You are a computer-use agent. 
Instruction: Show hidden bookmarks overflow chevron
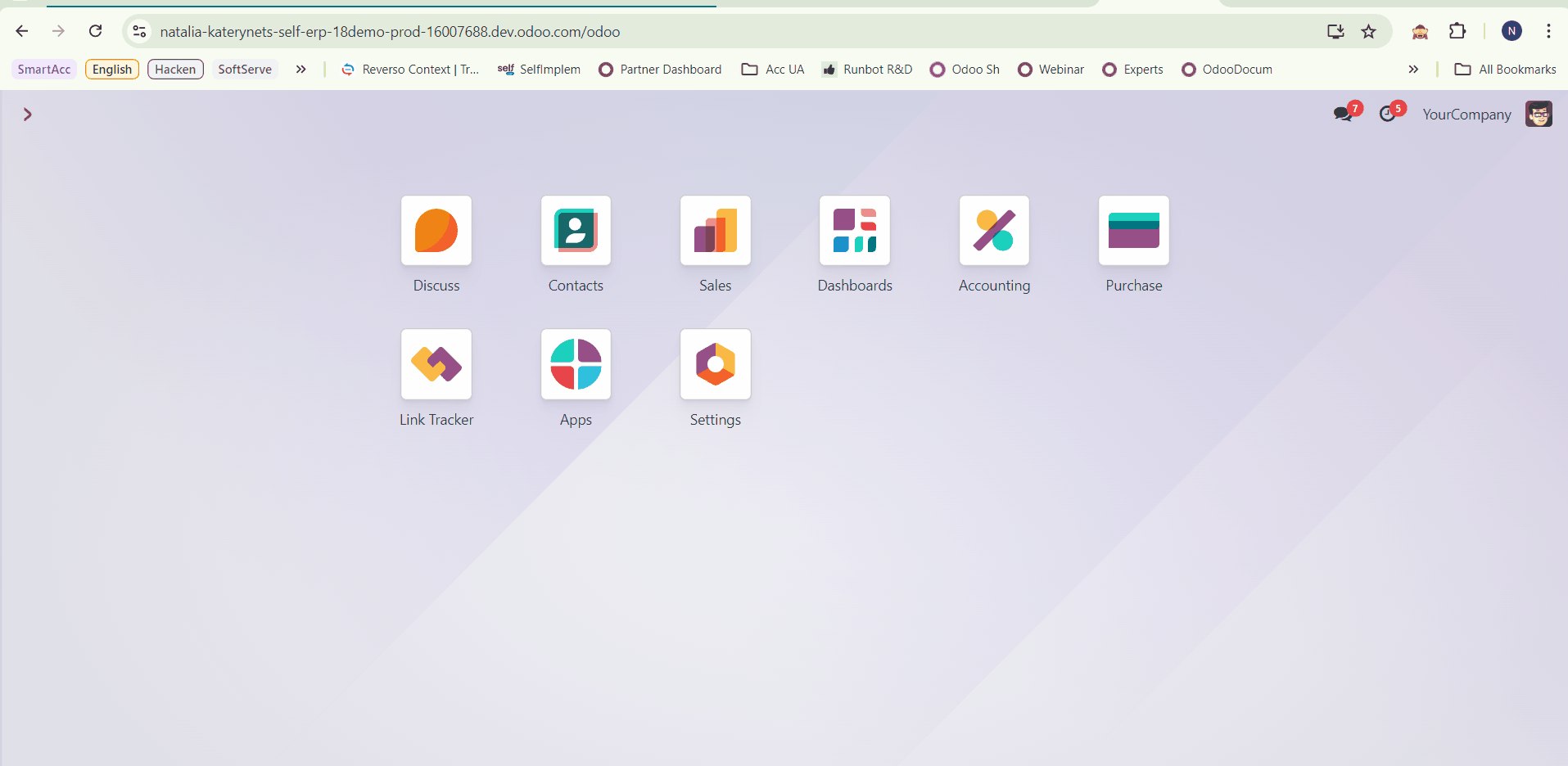[x=1413, y=70]
